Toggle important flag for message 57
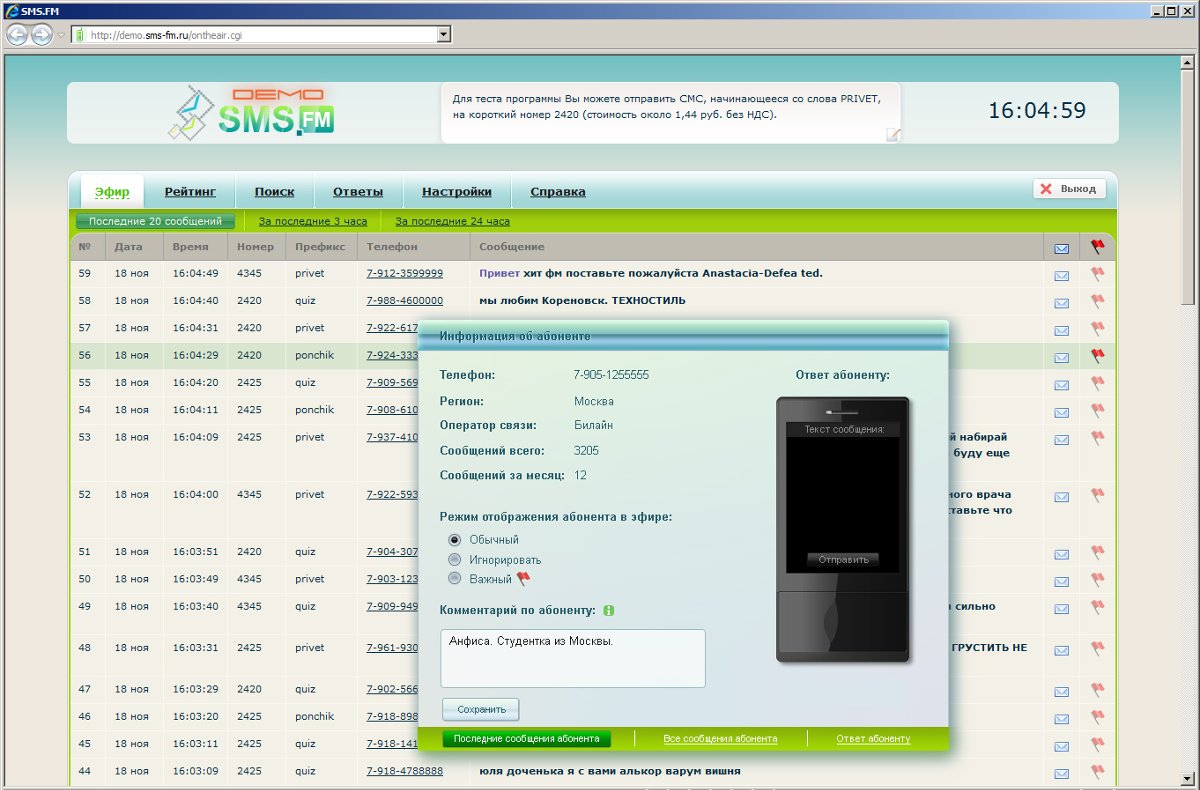The image size is (1200, 790). (x=1097, y=328)
